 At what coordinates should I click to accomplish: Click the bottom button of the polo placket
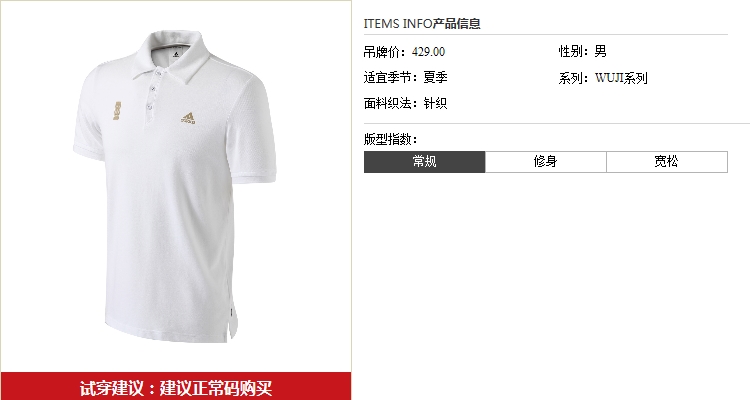pyautogui.click(x=150, y=107)
